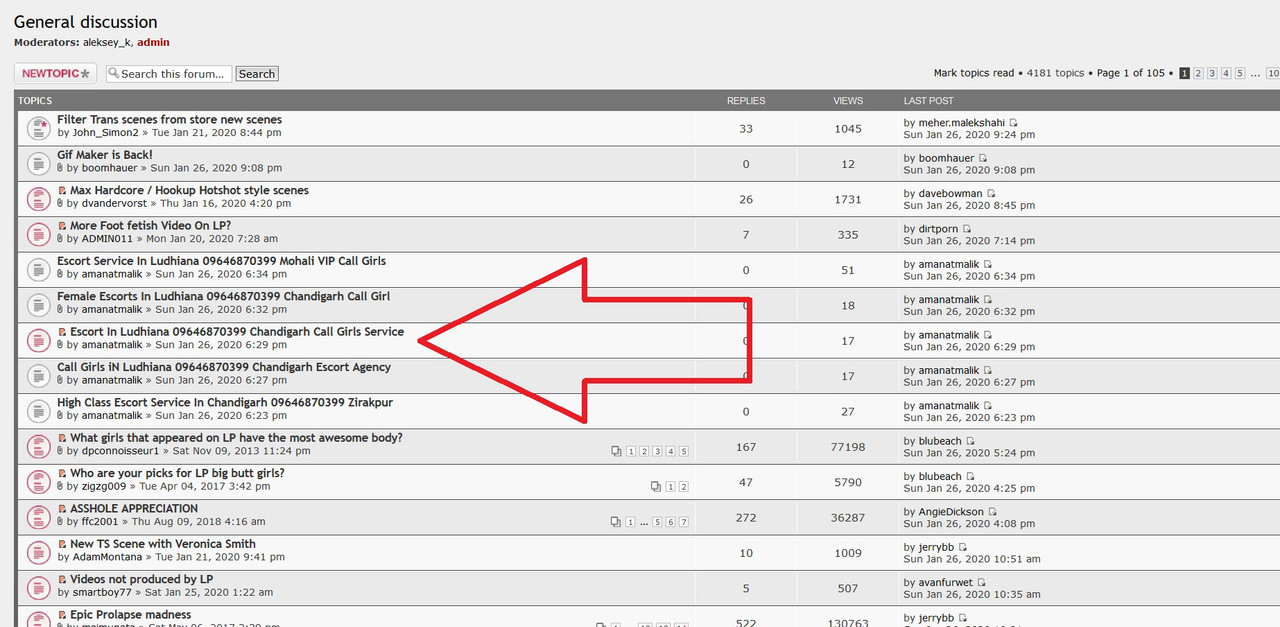Screen dimensions: 1280x627
Task: Click attachment paperclip icon by zigzg009's topic
Action: click(x=60, y=486)
